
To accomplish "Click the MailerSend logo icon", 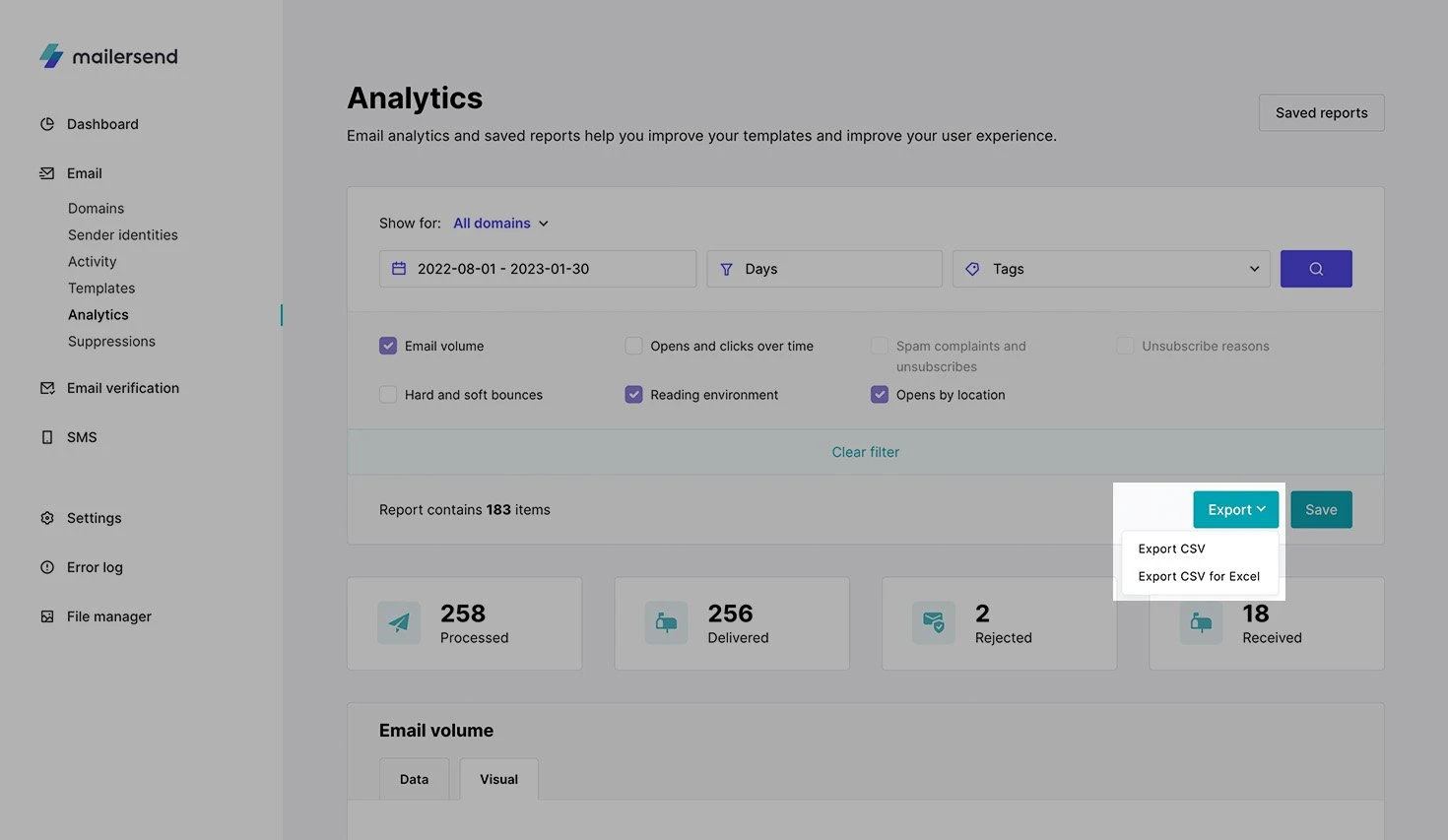I will pyautogui.click(x=51, y=56).
